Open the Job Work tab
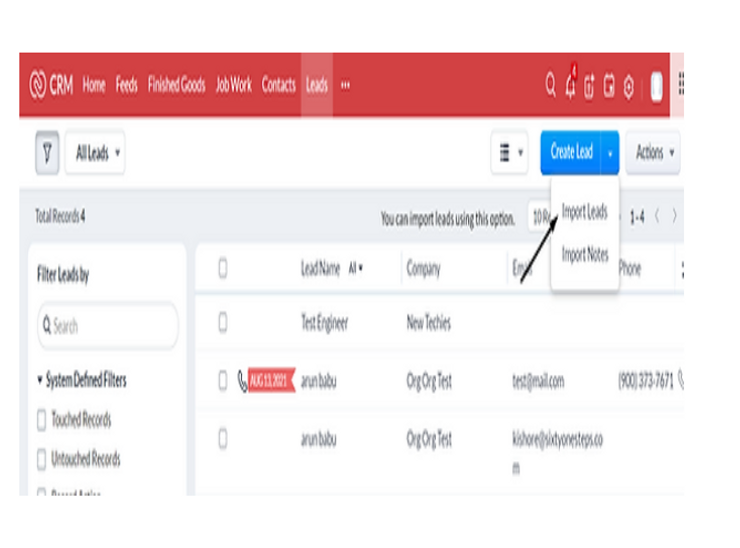Viewport: 740px width, 548px height. (x=234, y=85)
